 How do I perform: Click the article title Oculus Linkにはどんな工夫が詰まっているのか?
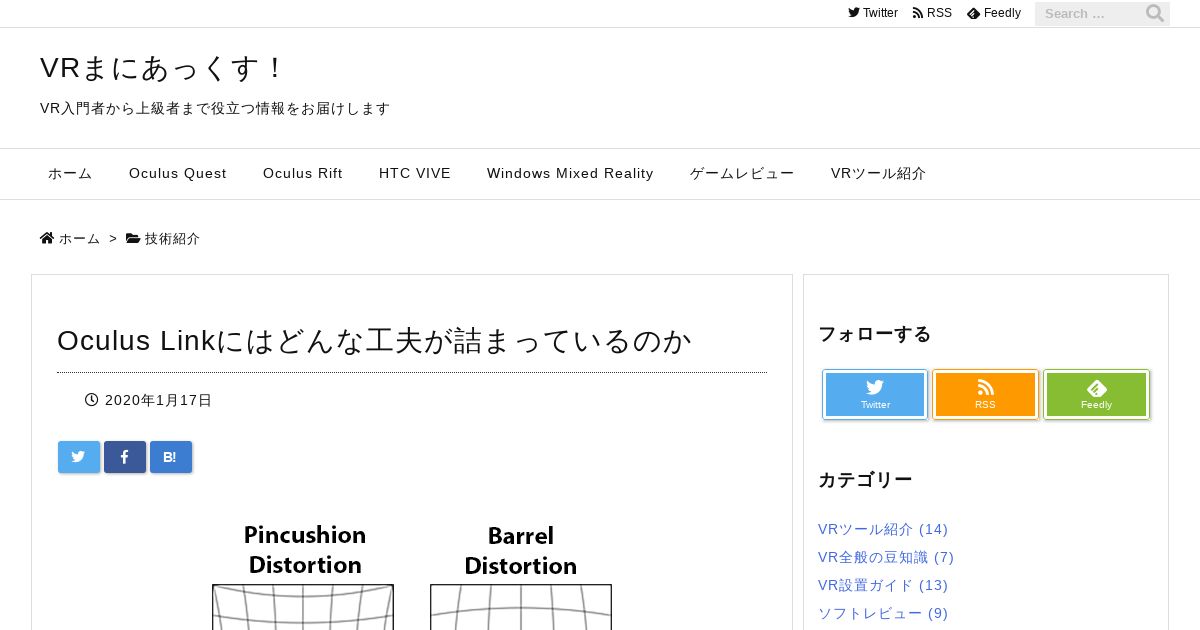tap(375, 341)
